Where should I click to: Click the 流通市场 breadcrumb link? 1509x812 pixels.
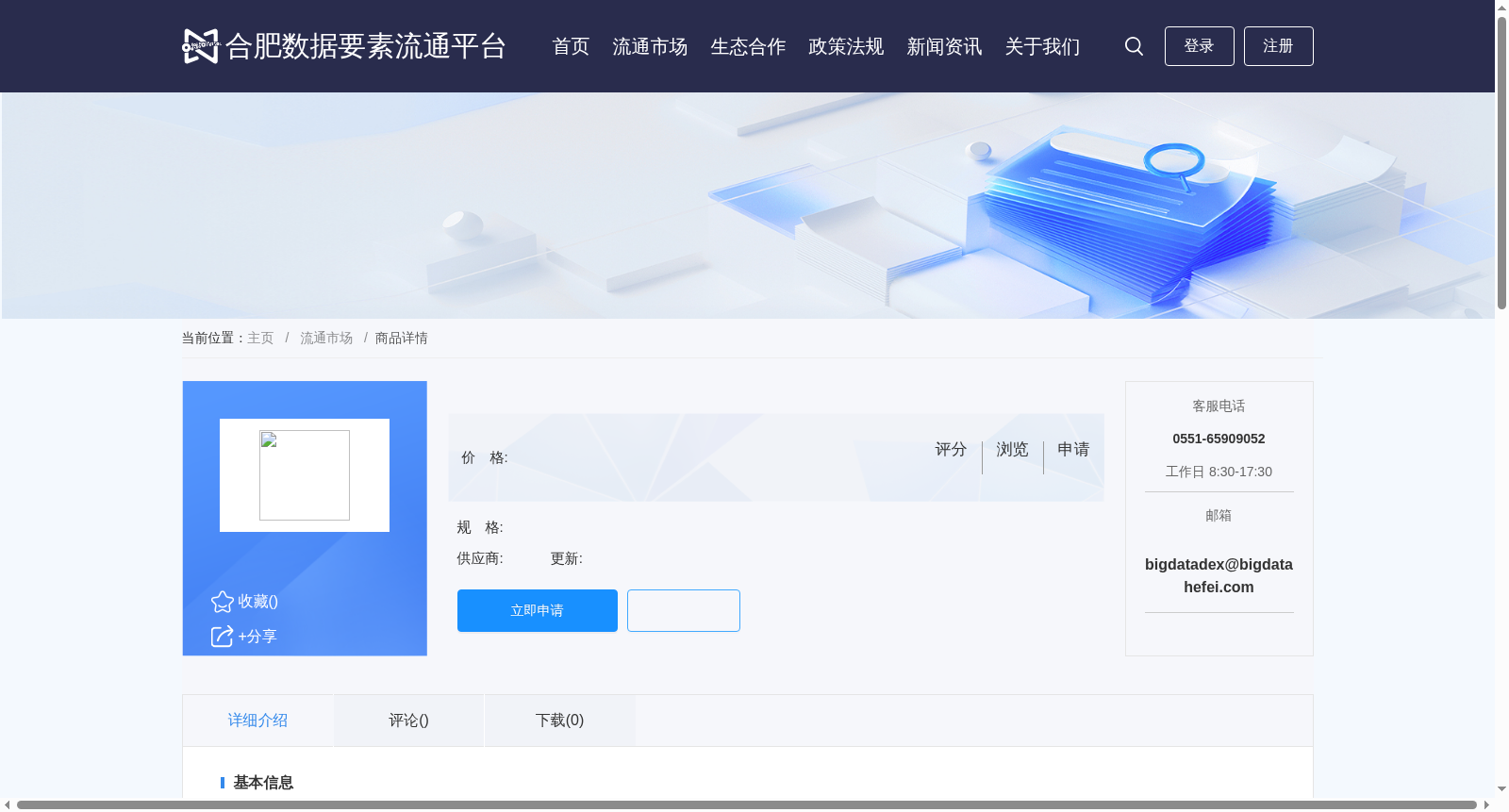tap(326, 338)
